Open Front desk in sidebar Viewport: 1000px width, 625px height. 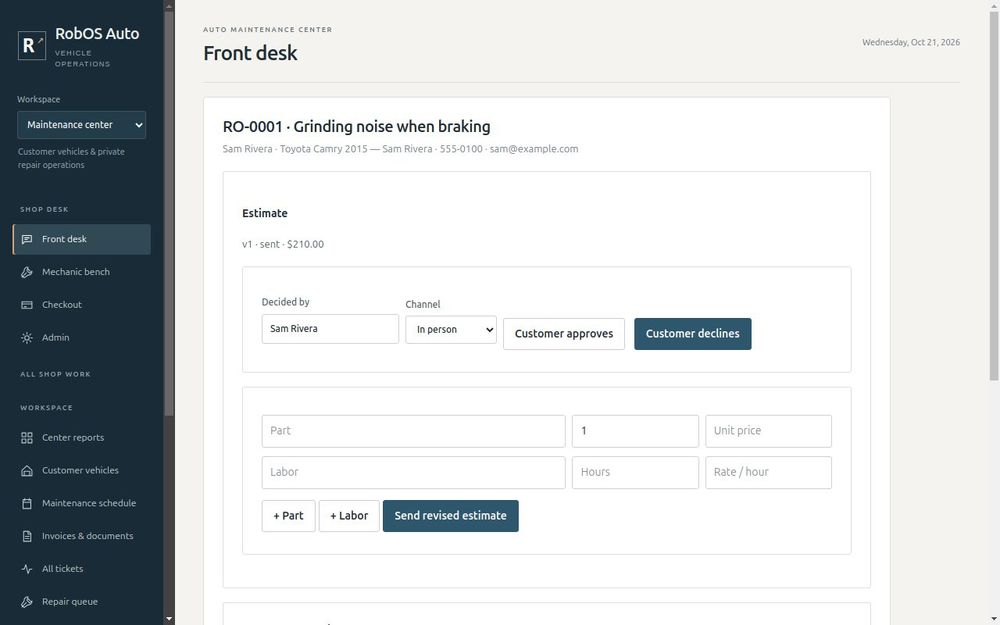tap(82, 239)
